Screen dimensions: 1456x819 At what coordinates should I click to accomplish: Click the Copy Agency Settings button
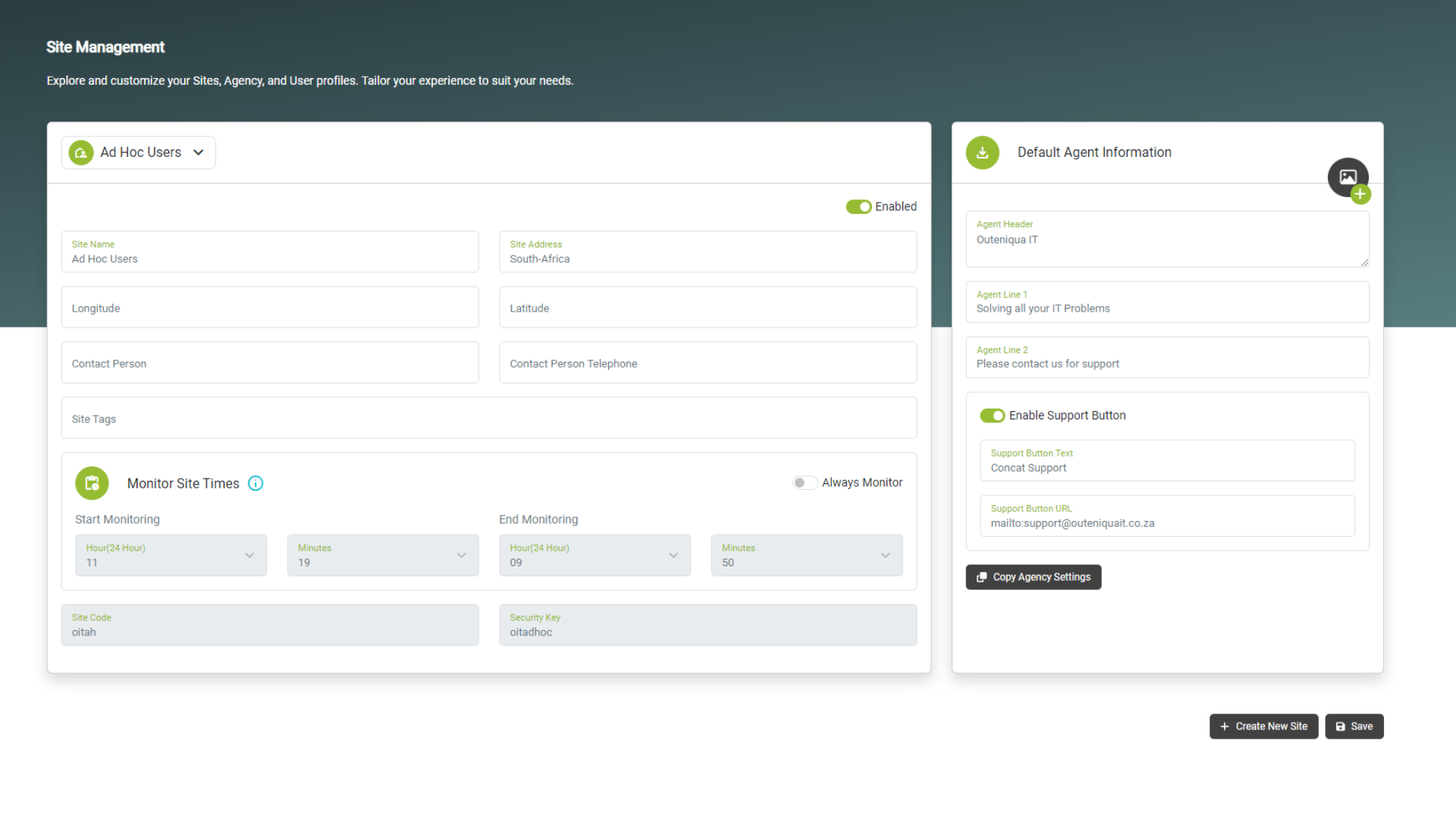pyautogui.click(x=1033, y=576)
